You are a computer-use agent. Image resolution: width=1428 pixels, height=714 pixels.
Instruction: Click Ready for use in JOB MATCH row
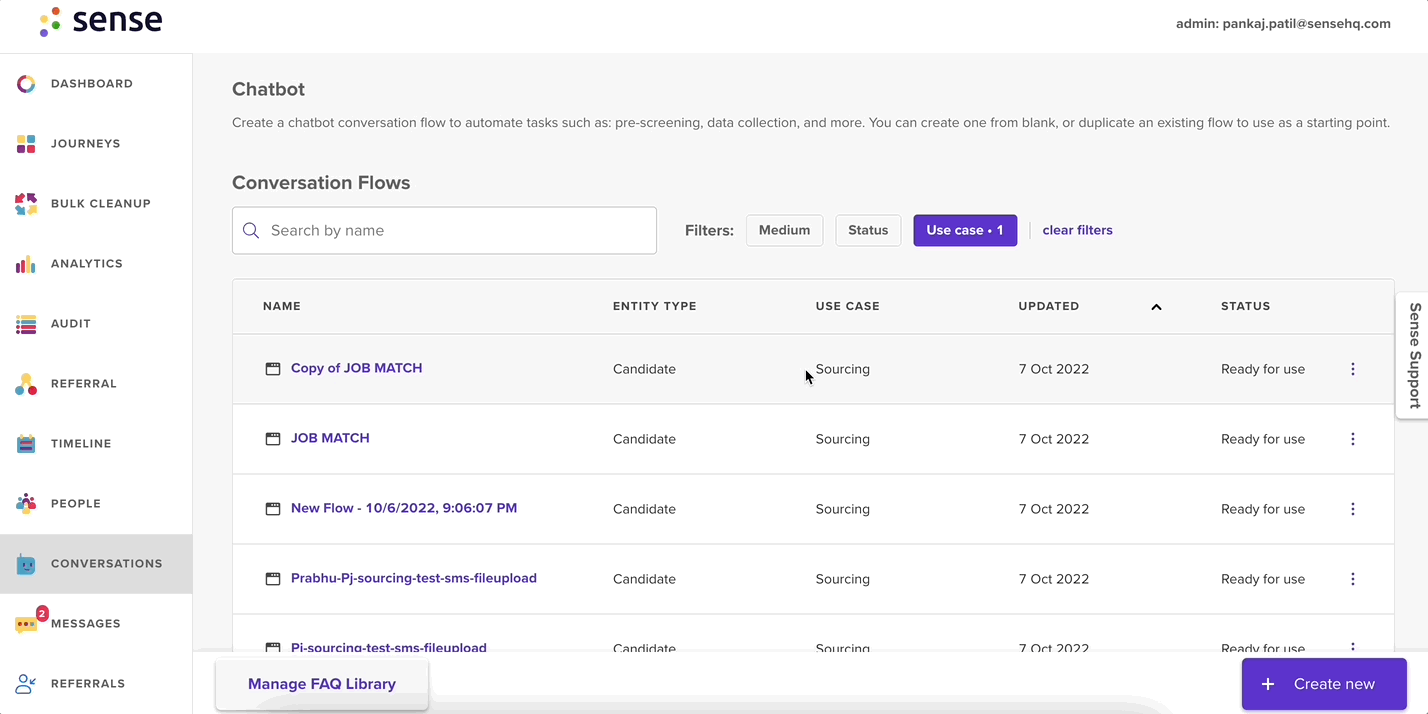[1263, 439]
